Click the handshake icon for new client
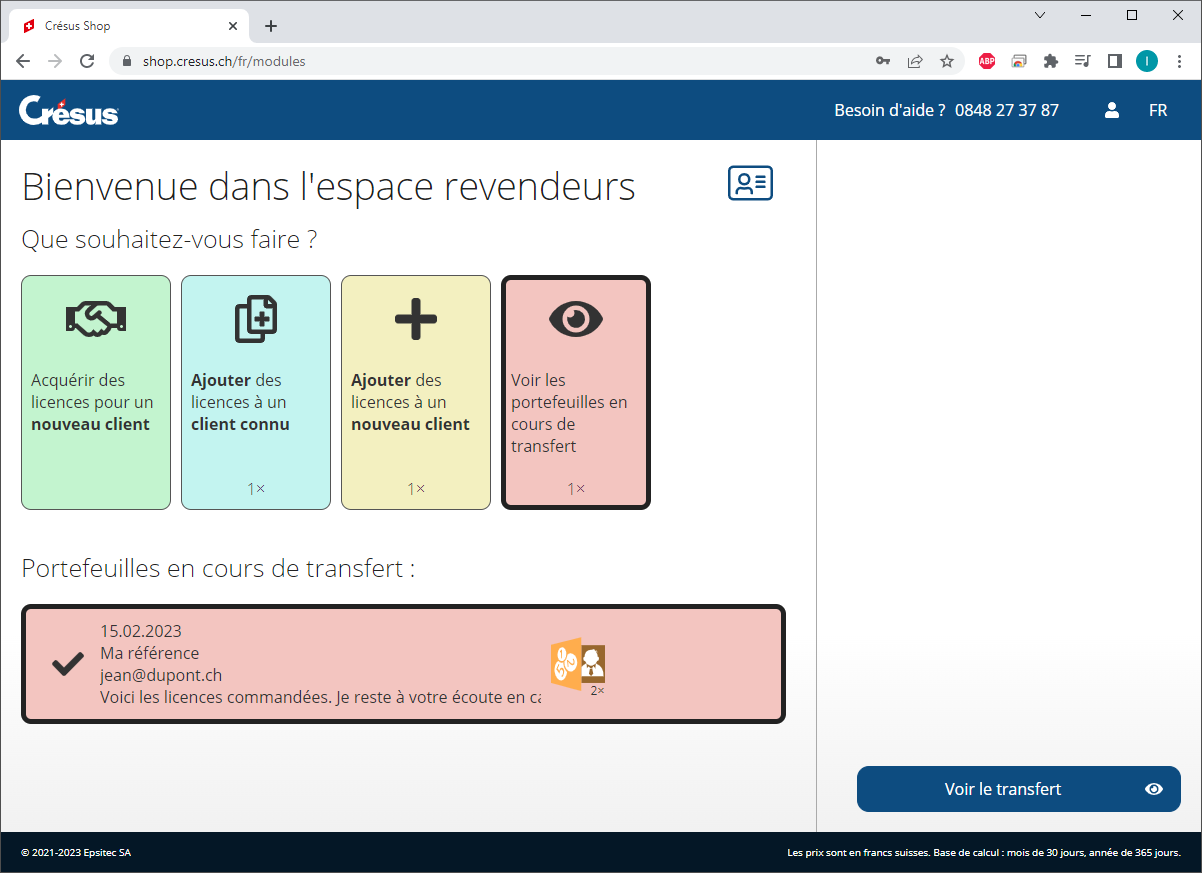1202x873 pixels. click(x=95, y=319)
